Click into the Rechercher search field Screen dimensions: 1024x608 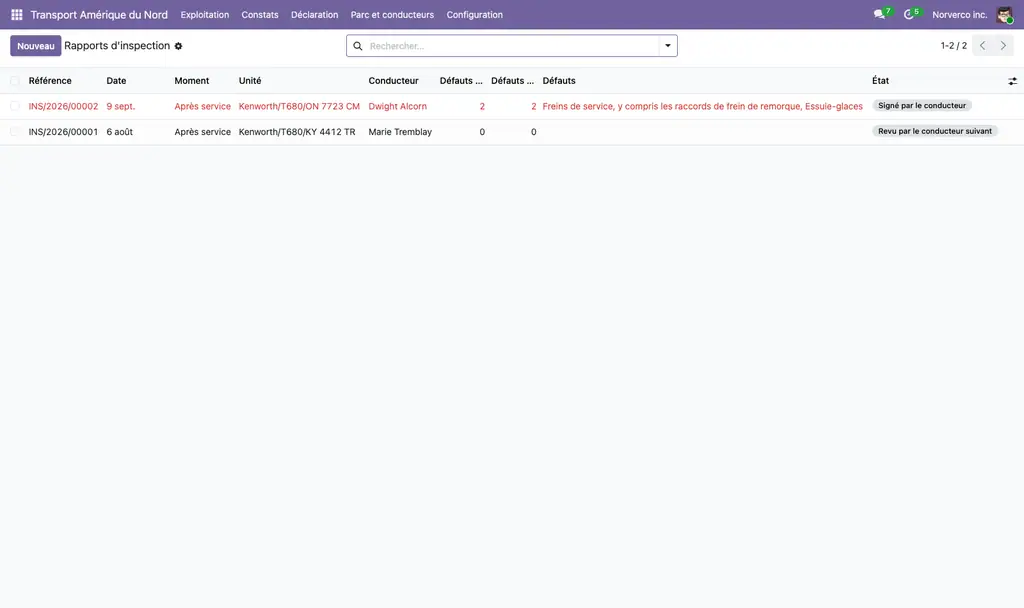512,46
